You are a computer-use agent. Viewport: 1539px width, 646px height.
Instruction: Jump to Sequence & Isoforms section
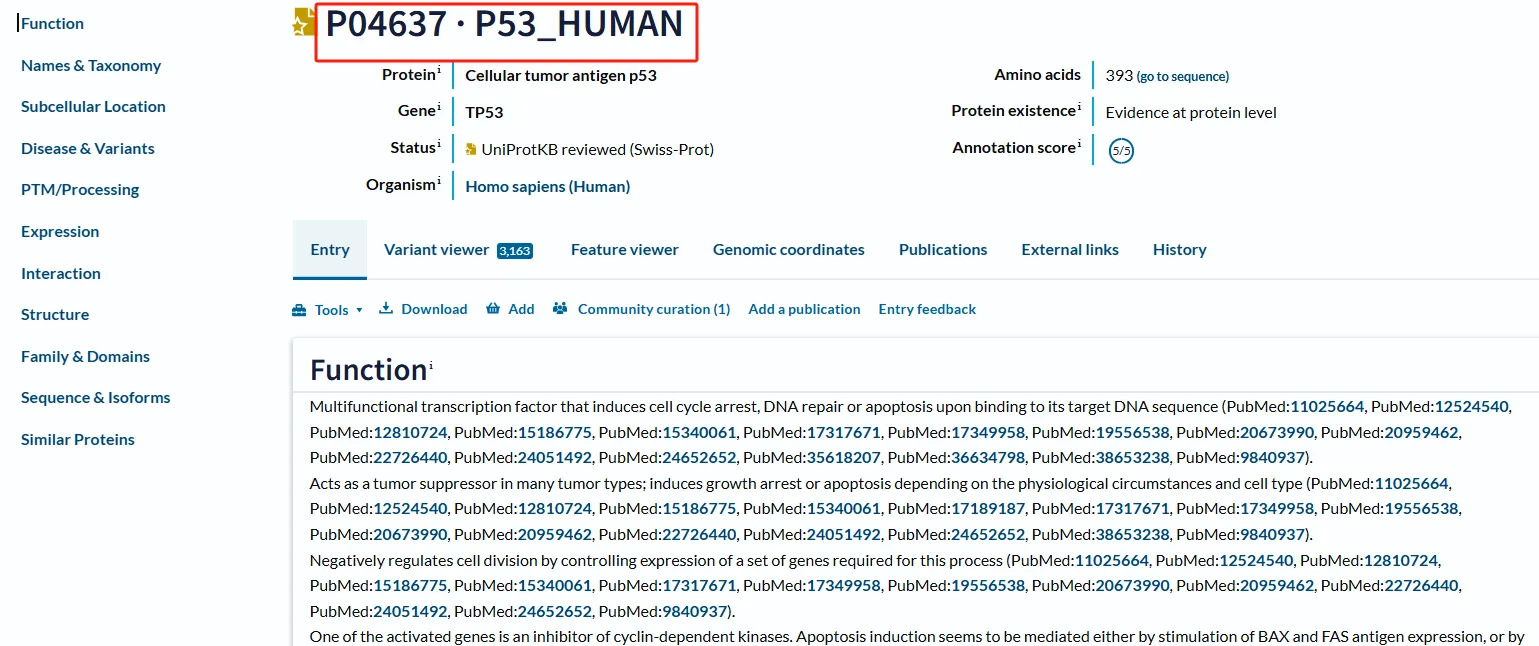(96, 397)
